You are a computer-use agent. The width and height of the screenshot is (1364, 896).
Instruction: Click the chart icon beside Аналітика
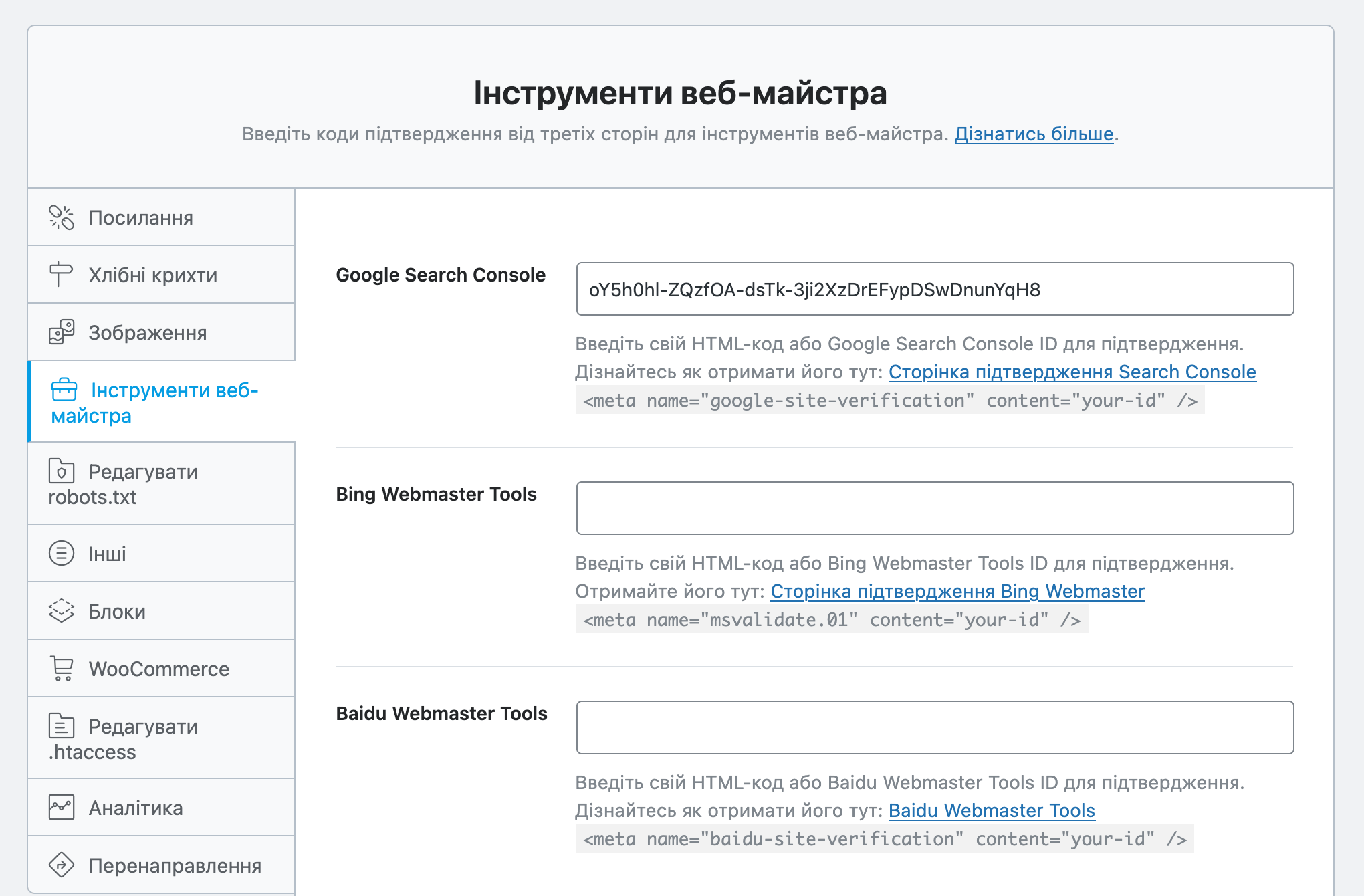[62, 808]
